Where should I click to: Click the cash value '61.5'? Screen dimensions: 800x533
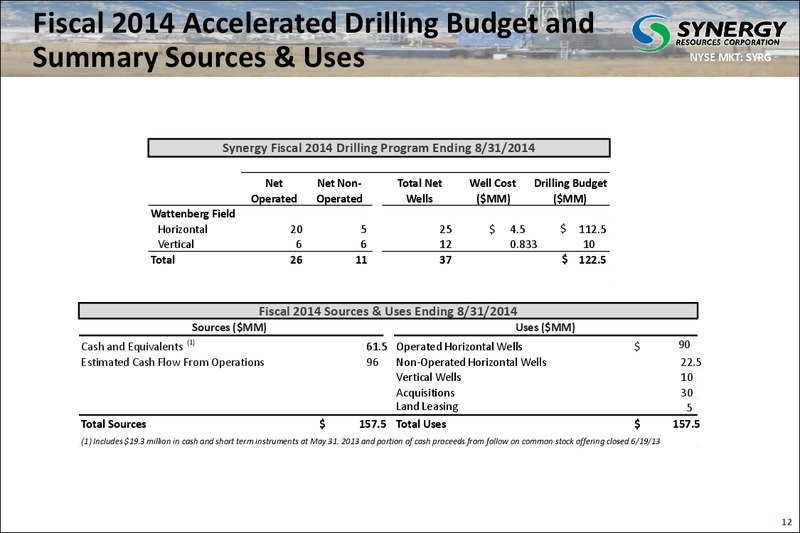377,347
